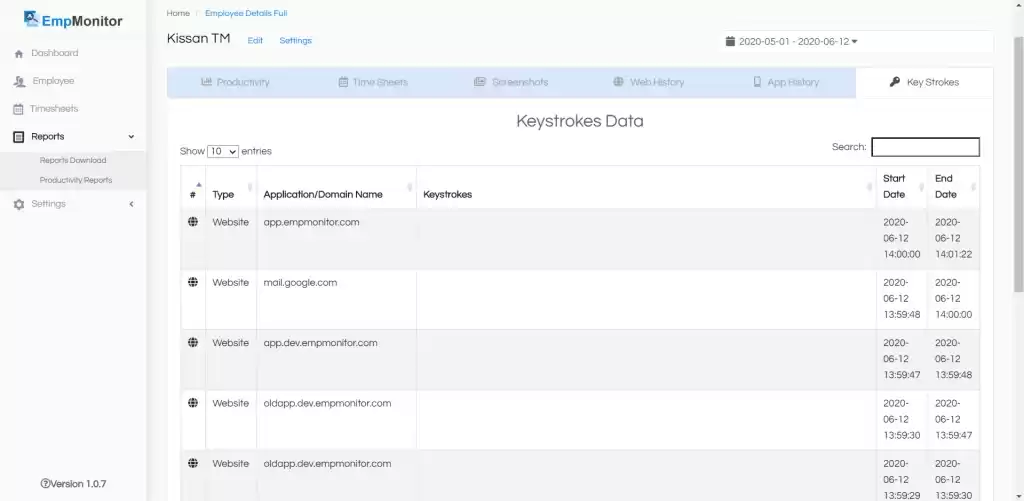Click the Key Strokes key icon
Image resolution: width=1024 pixels, height=501 pixels.
(895, 82)
